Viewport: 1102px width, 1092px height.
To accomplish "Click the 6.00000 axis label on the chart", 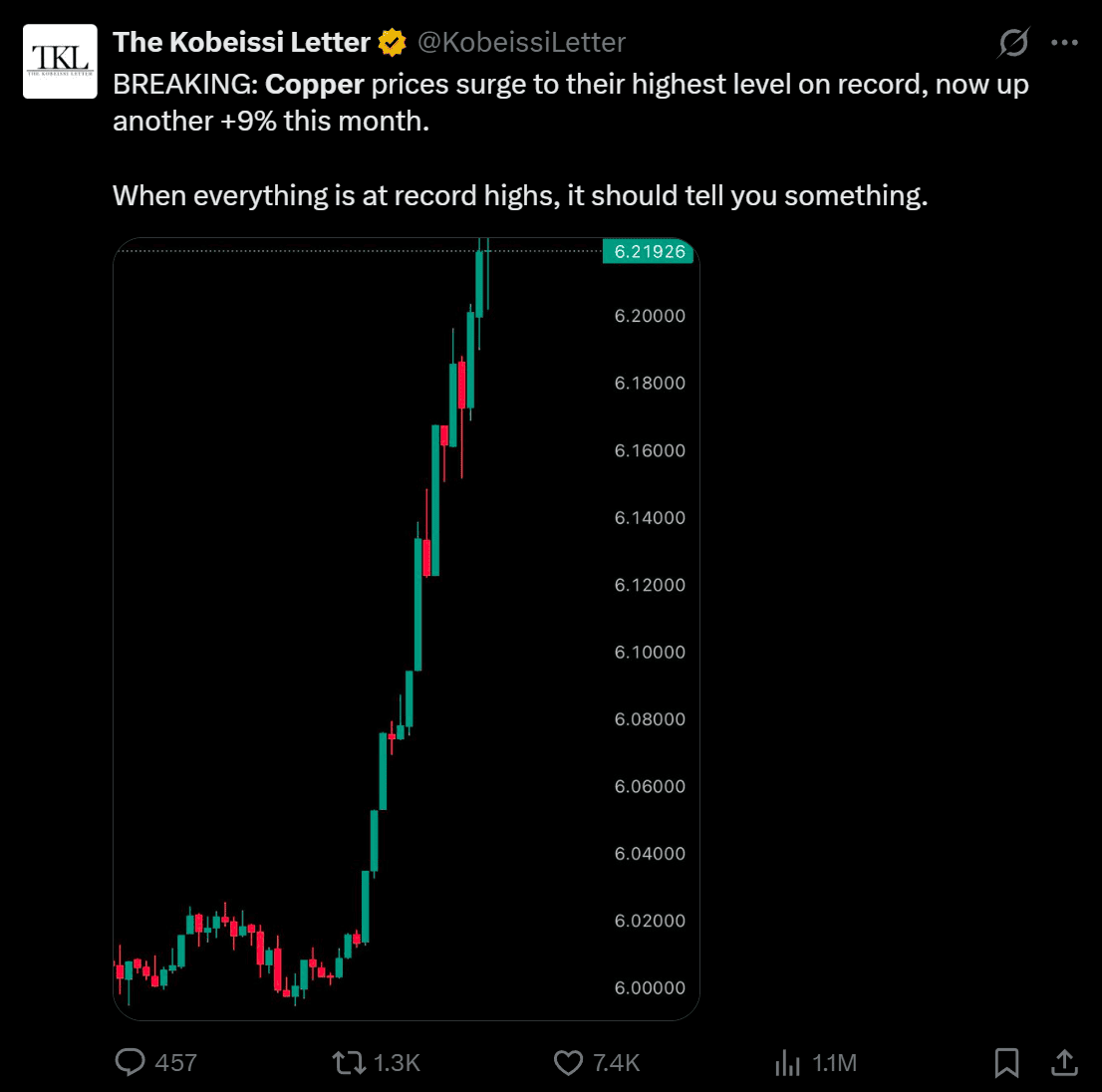I will point(650,987).
